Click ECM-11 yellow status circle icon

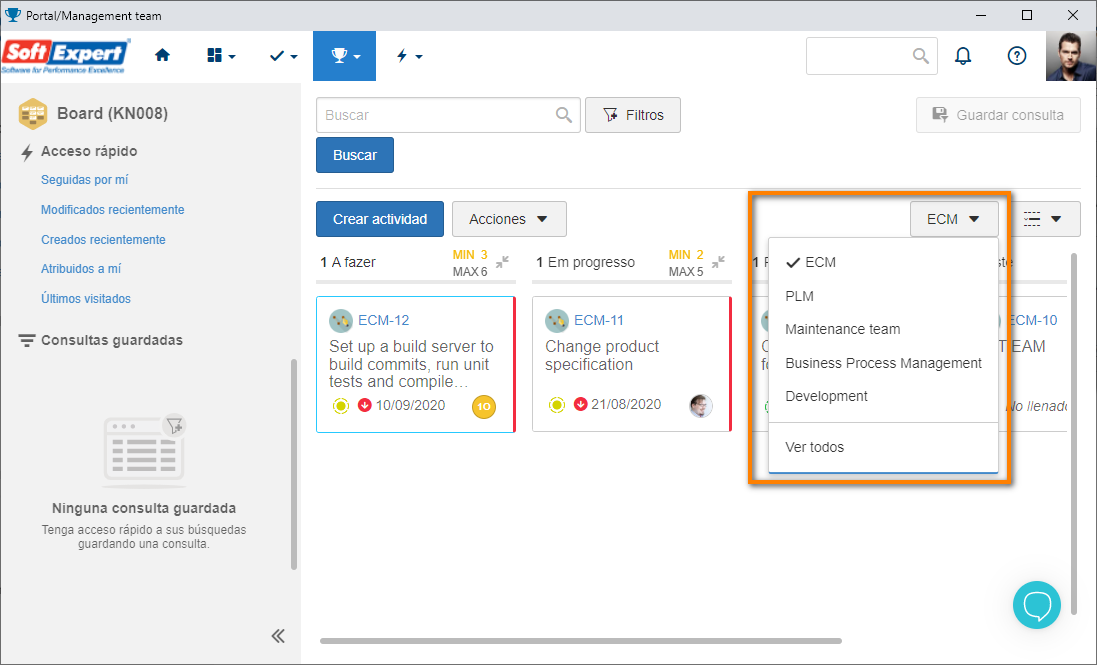pos(557,405)
